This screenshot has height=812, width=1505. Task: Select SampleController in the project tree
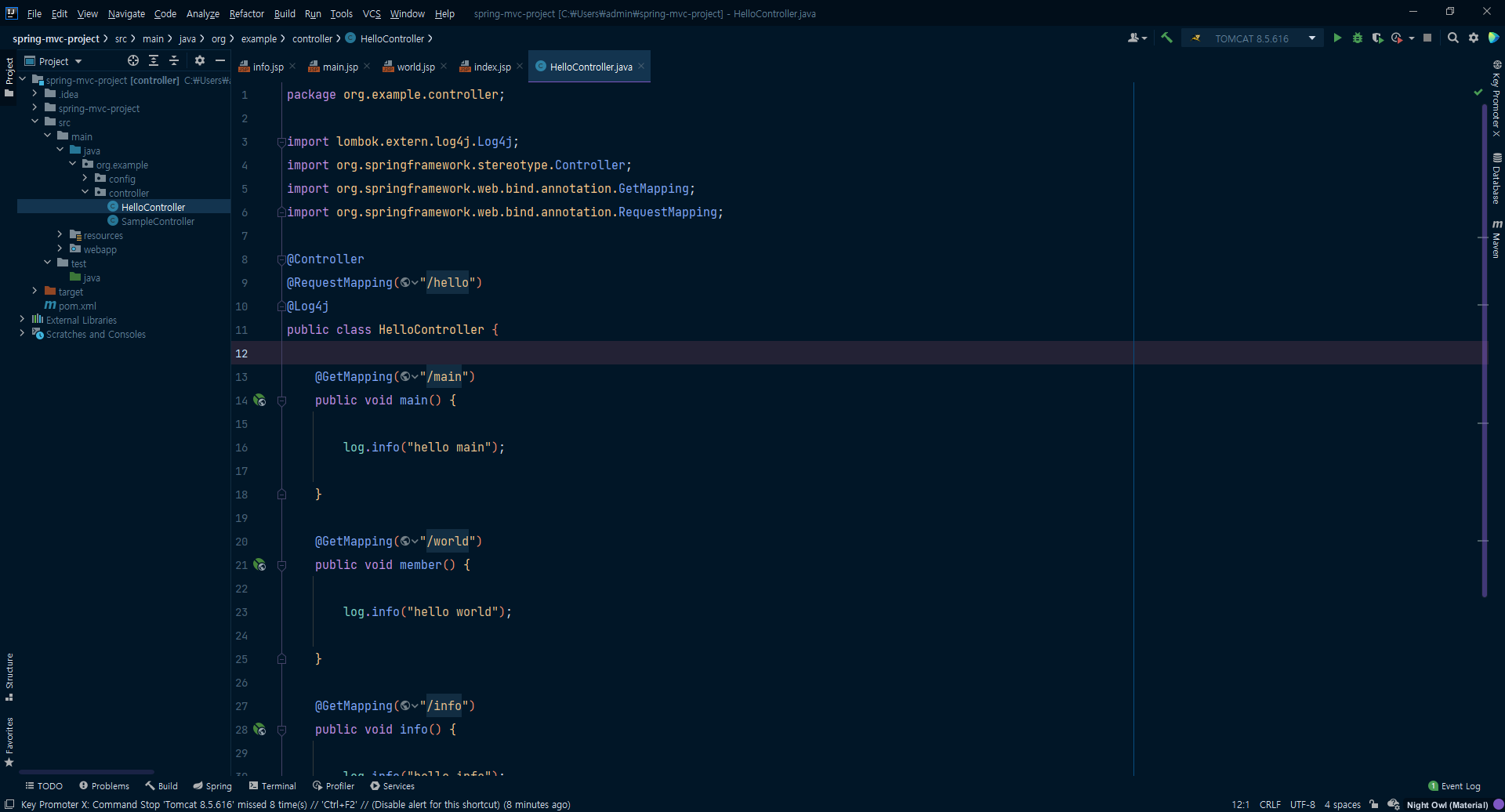point(158,222)
